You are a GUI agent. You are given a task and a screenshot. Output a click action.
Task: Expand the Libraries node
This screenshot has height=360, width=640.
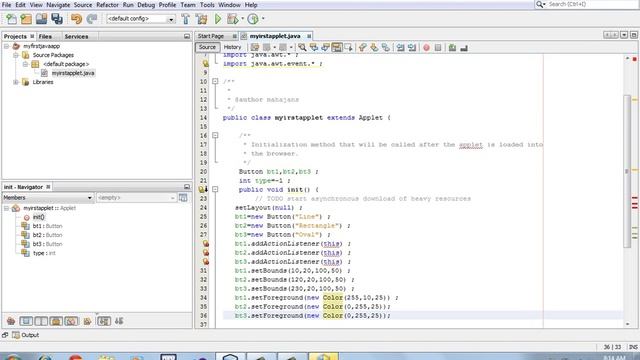click(x=16, y=82)
